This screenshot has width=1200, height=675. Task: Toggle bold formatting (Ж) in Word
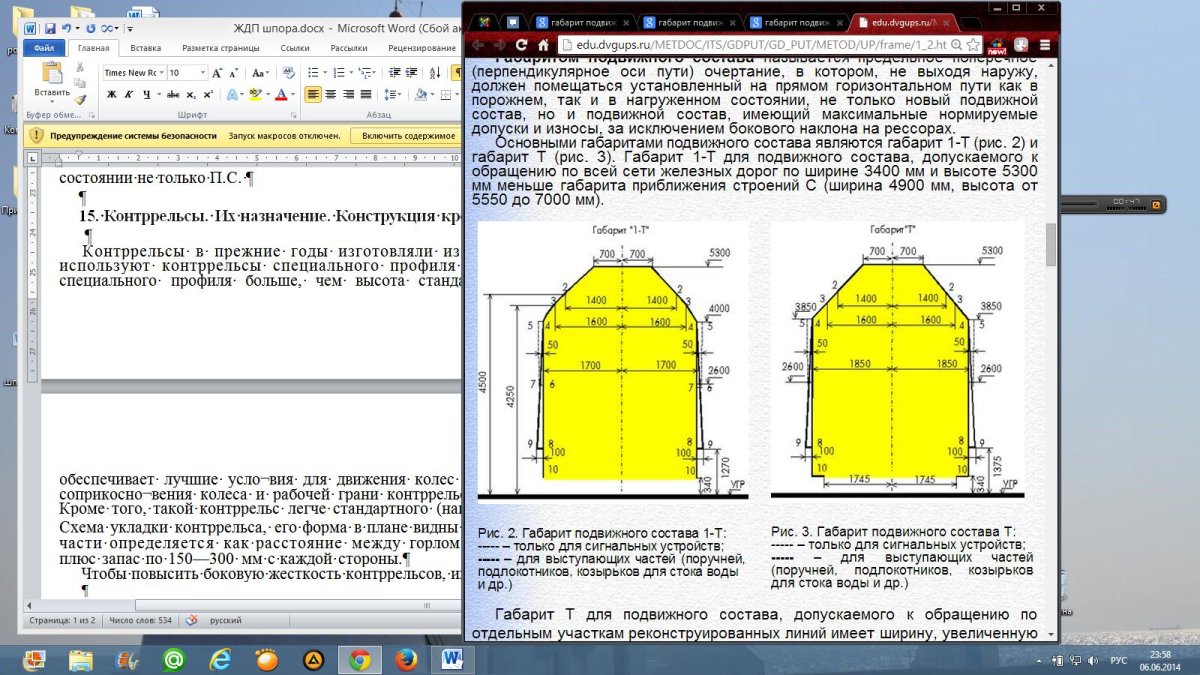point(111,95)
